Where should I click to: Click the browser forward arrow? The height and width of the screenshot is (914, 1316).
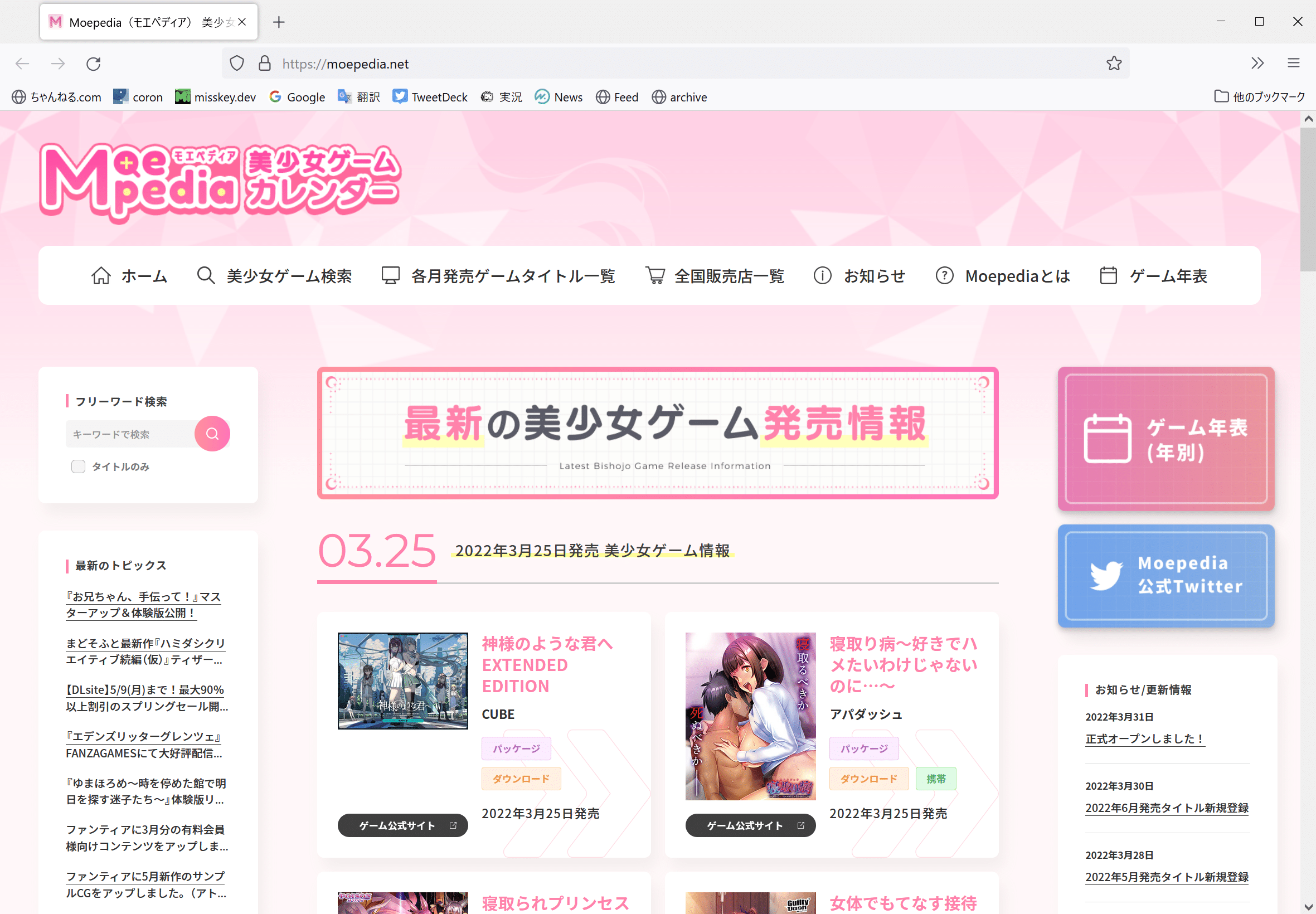click(58, 64)
